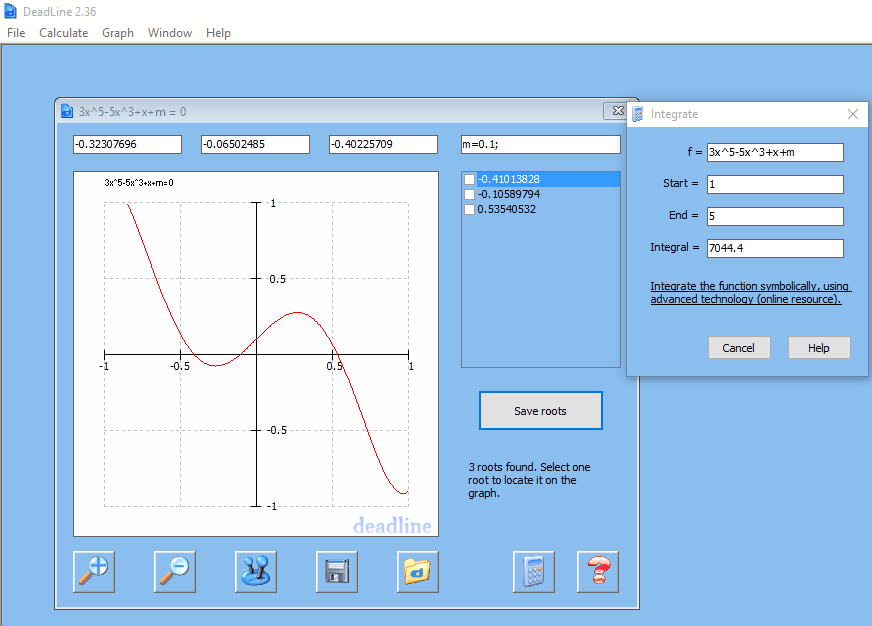The height and width of the screenshot is (626, 872).
Task: Click the zoom out magnifier icon
Action: tap(175, 572)
